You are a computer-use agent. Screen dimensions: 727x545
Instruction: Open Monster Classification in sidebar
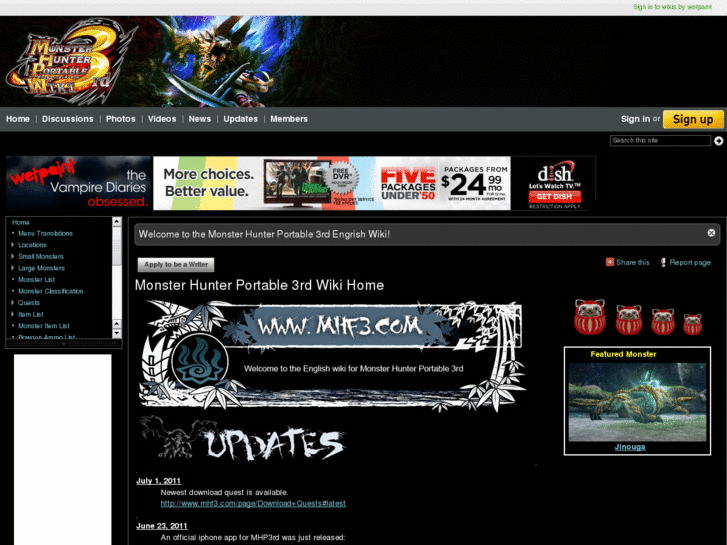[51, 291]
